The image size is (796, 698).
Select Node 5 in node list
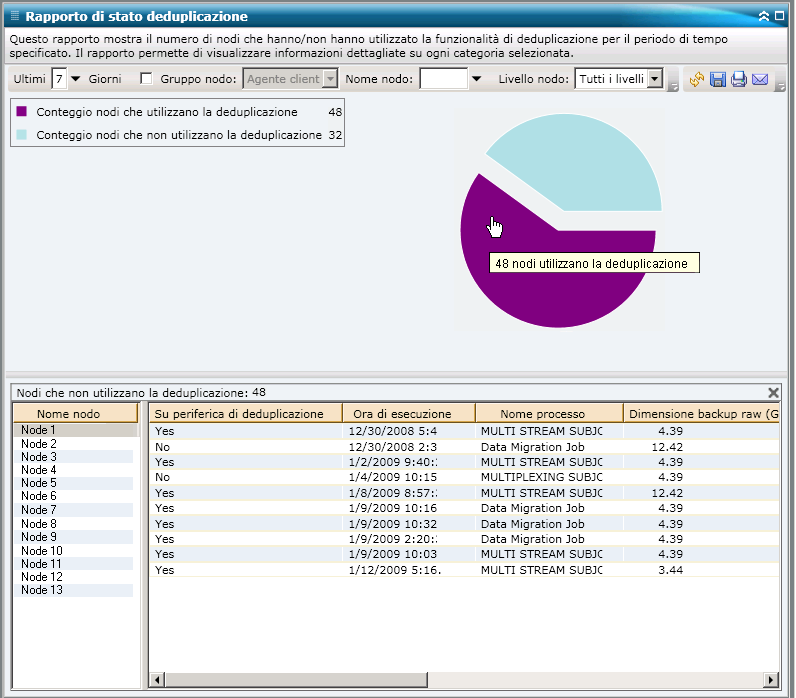click(39, 483)
